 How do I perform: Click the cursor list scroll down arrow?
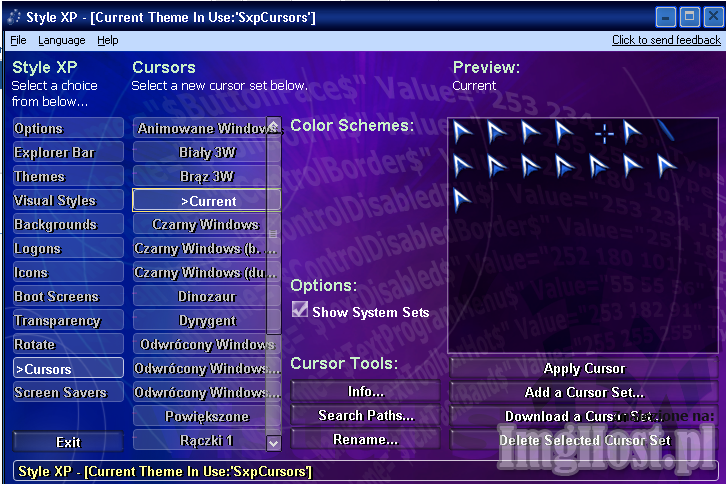pos(274,443)
